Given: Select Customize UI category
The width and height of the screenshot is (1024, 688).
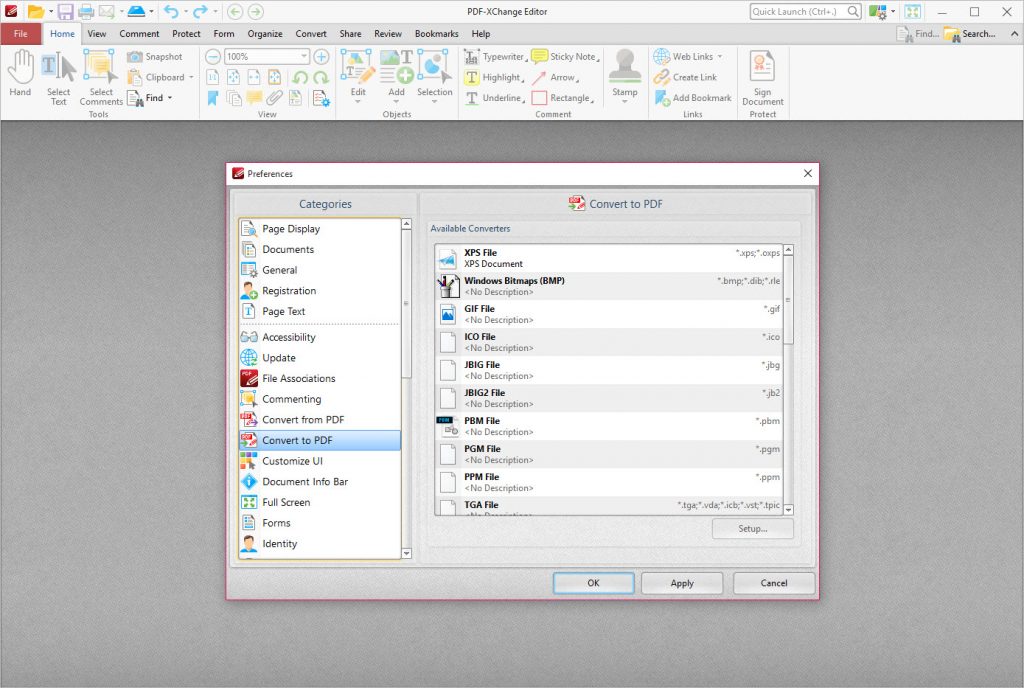Looking at the screenshot, I should point(319,461).
